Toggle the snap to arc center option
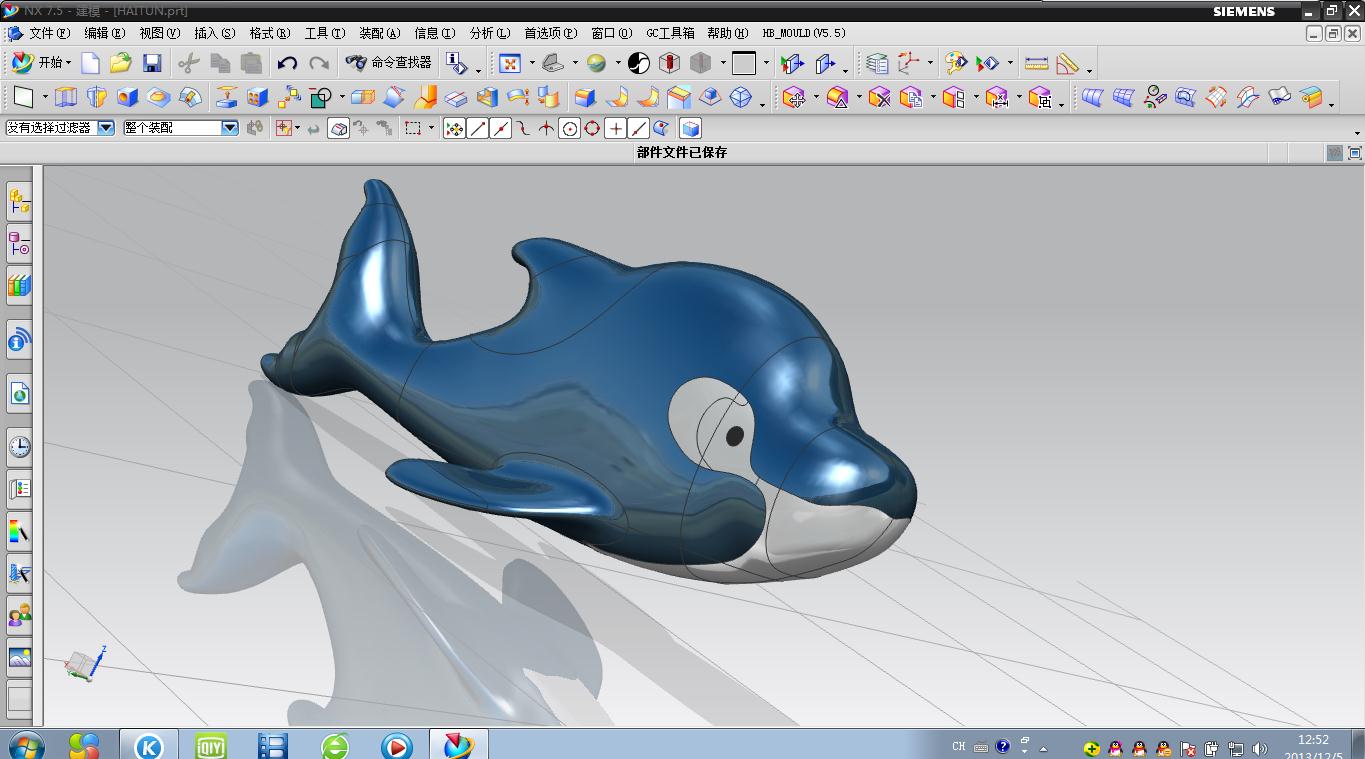The image size is (1365, 759). pos(569,128)
